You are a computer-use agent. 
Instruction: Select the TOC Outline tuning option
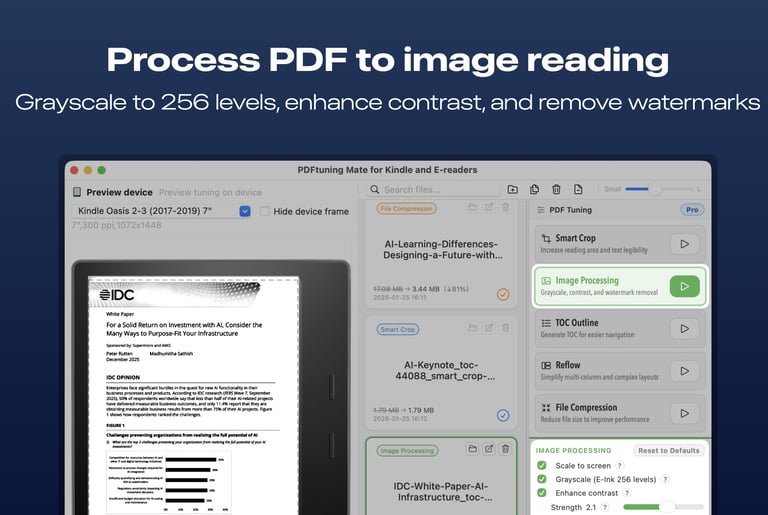(619, 329)
